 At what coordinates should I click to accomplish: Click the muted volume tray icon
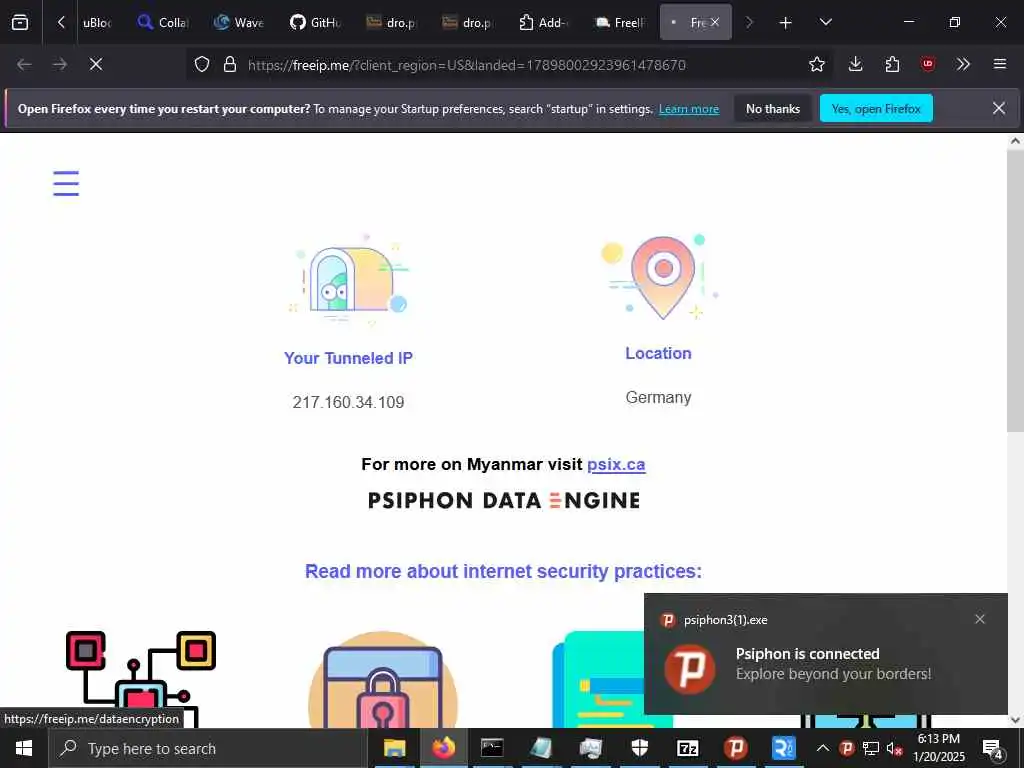(x=894, y=748)
